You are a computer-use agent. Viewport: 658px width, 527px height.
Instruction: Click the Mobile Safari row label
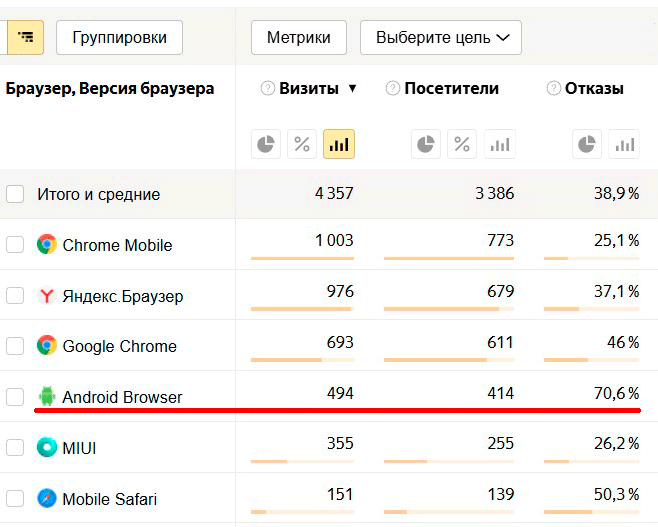[x=109, y=499]
